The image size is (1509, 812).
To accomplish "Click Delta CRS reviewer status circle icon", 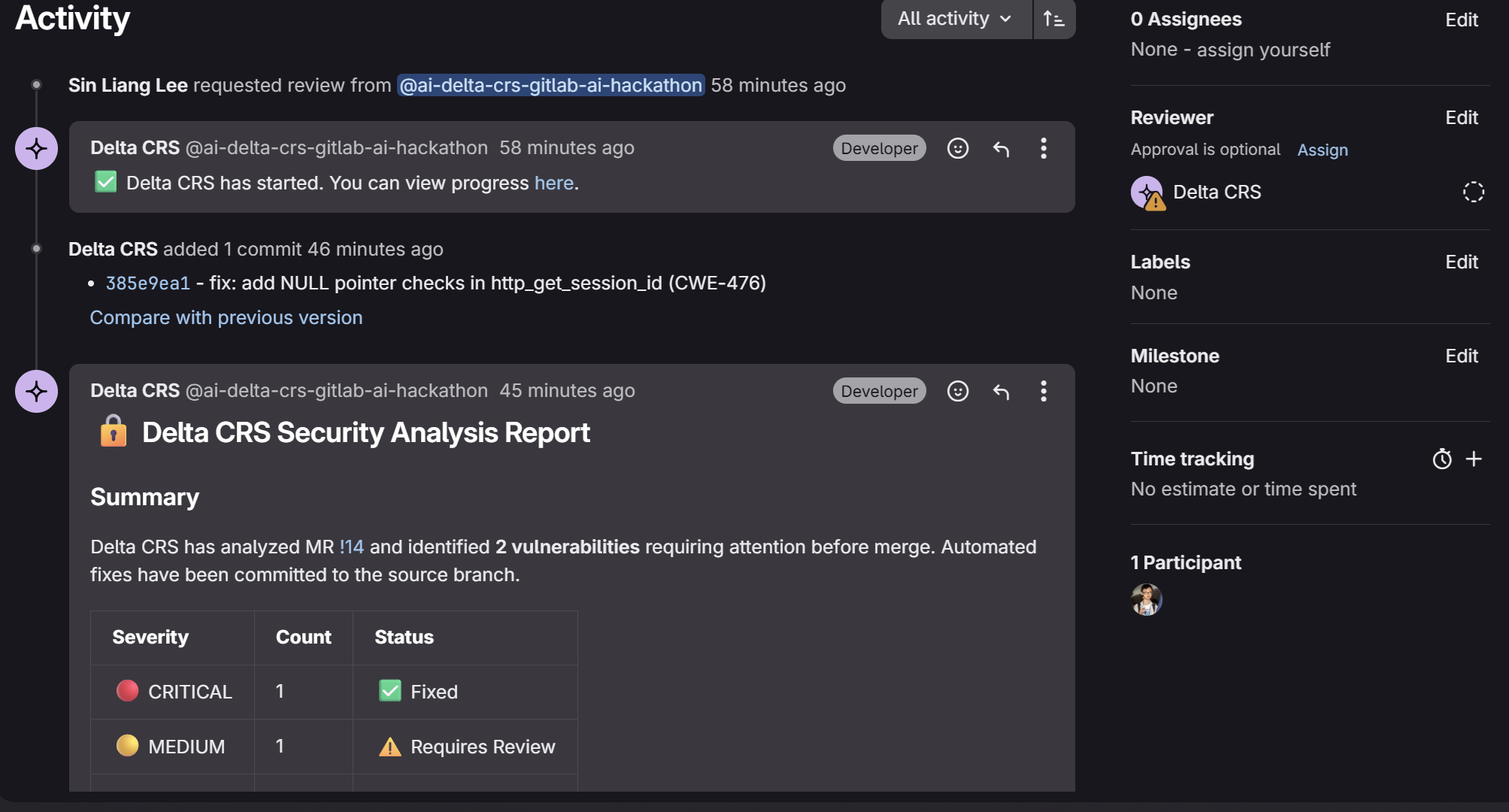I will pyautogui.click(x=1473, y=192).
